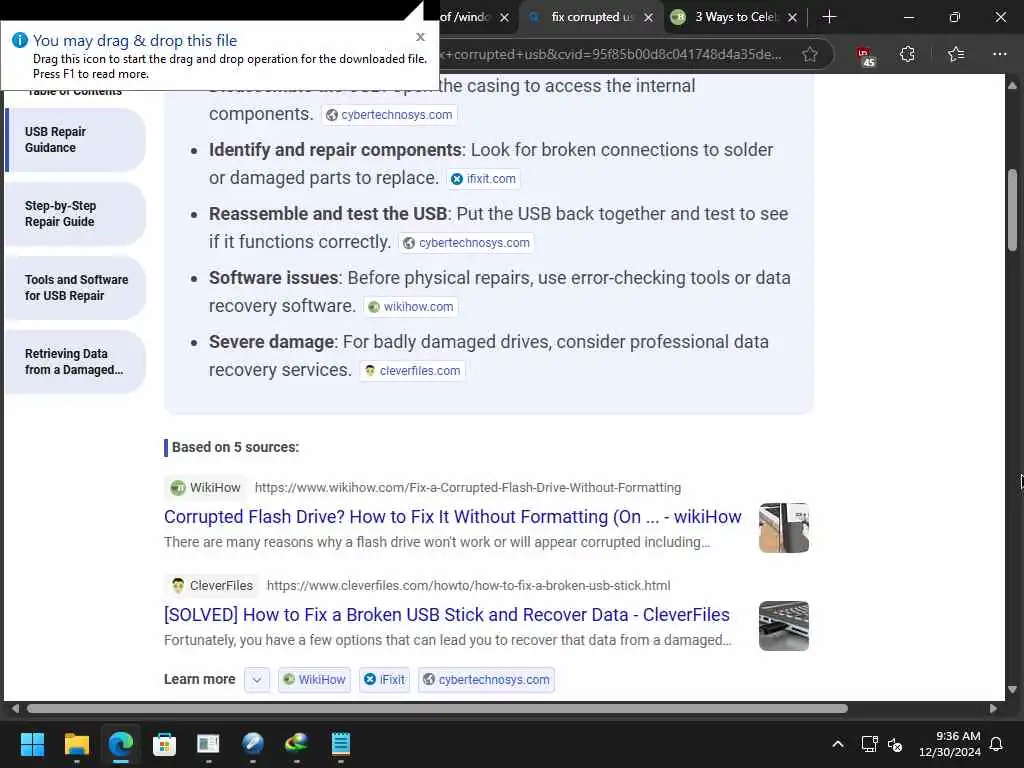Screen dimensions: 1024x768
Task: Expand the Learn more dropdown chevron
Action: (x=257, y=680)
